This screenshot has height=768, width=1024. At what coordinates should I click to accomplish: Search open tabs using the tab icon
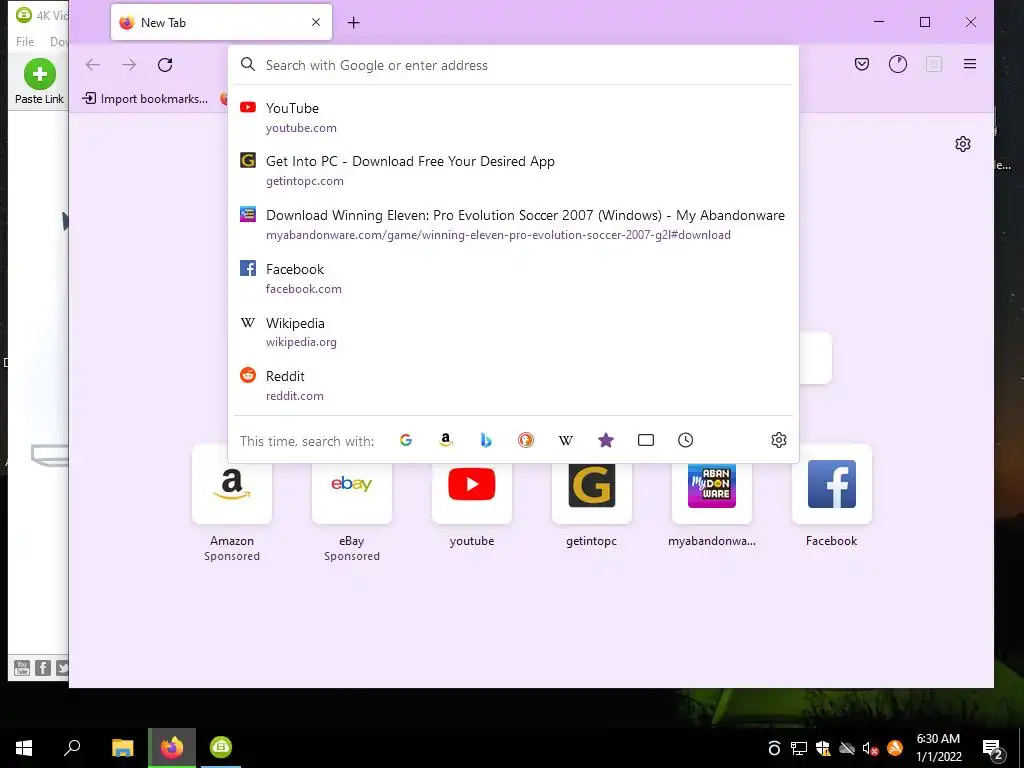point(646,440)
